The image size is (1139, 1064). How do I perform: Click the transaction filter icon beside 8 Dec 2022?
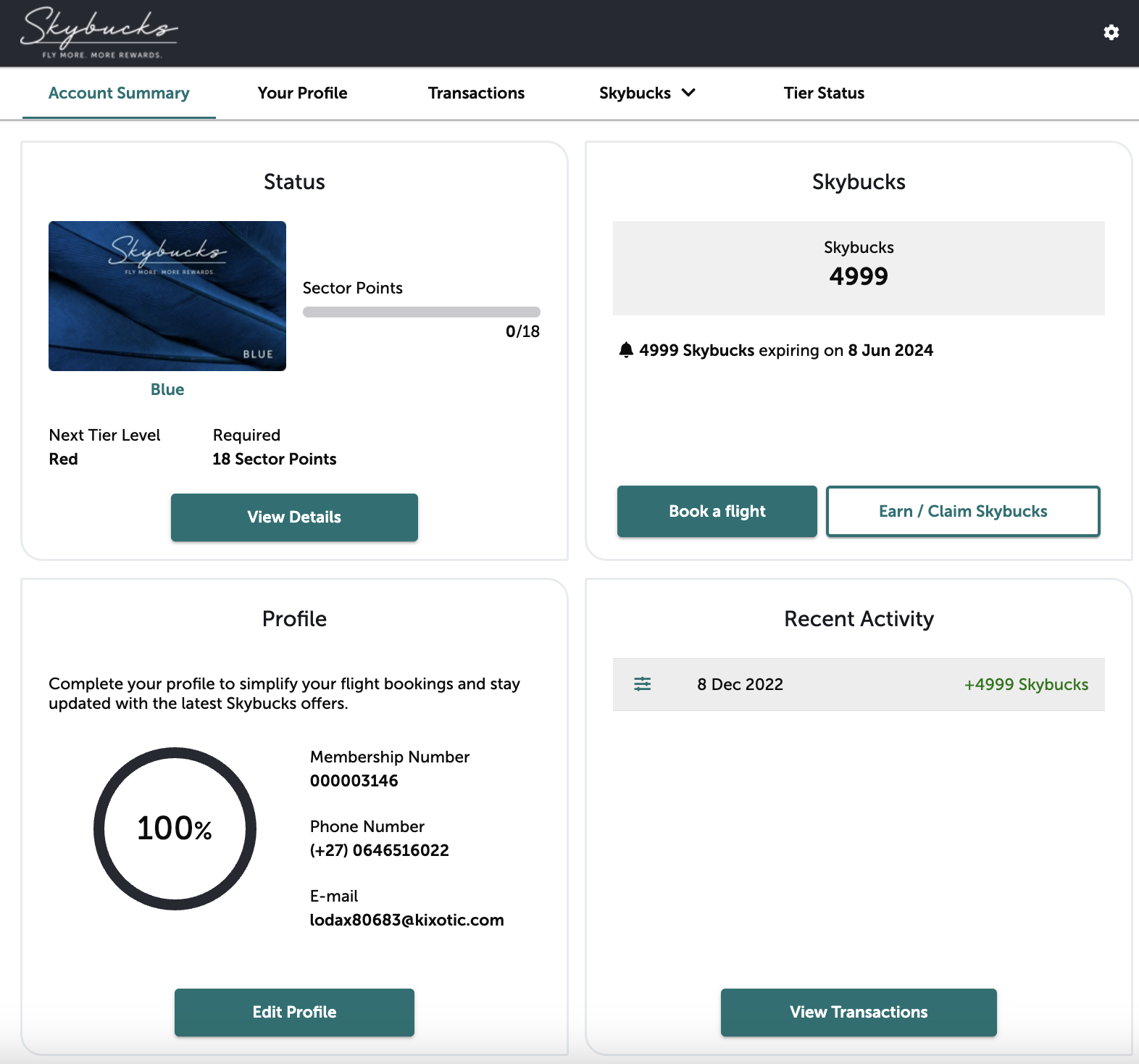tap(643, 684)
